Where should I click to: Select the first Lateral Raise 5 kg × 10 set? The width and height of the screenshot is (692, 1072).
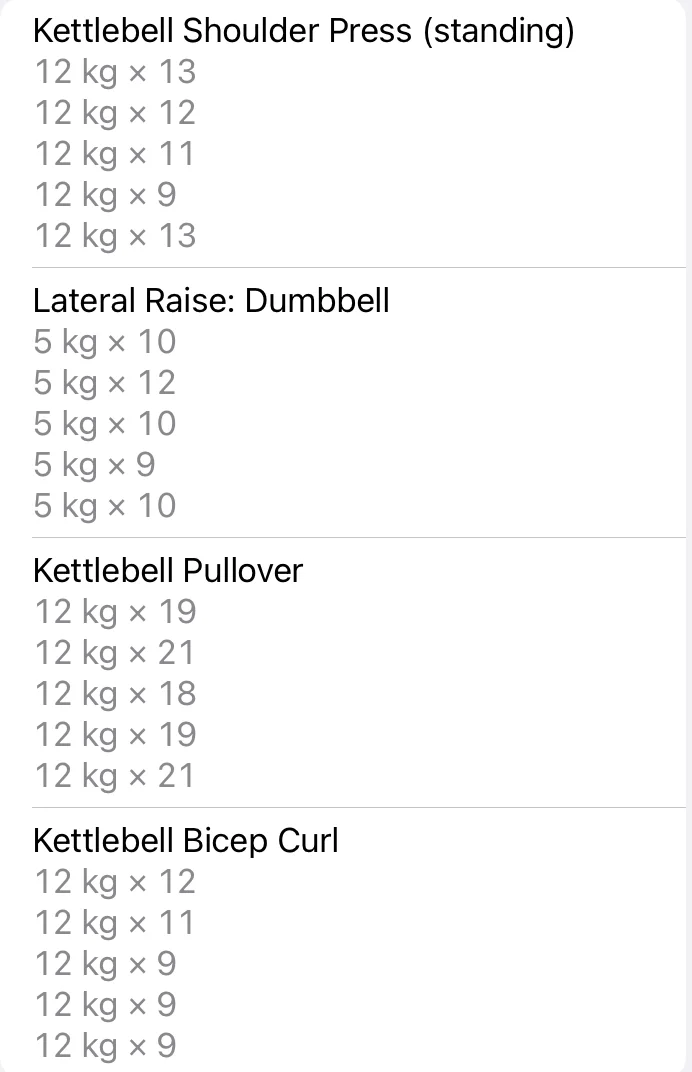[x=104, y=342]
